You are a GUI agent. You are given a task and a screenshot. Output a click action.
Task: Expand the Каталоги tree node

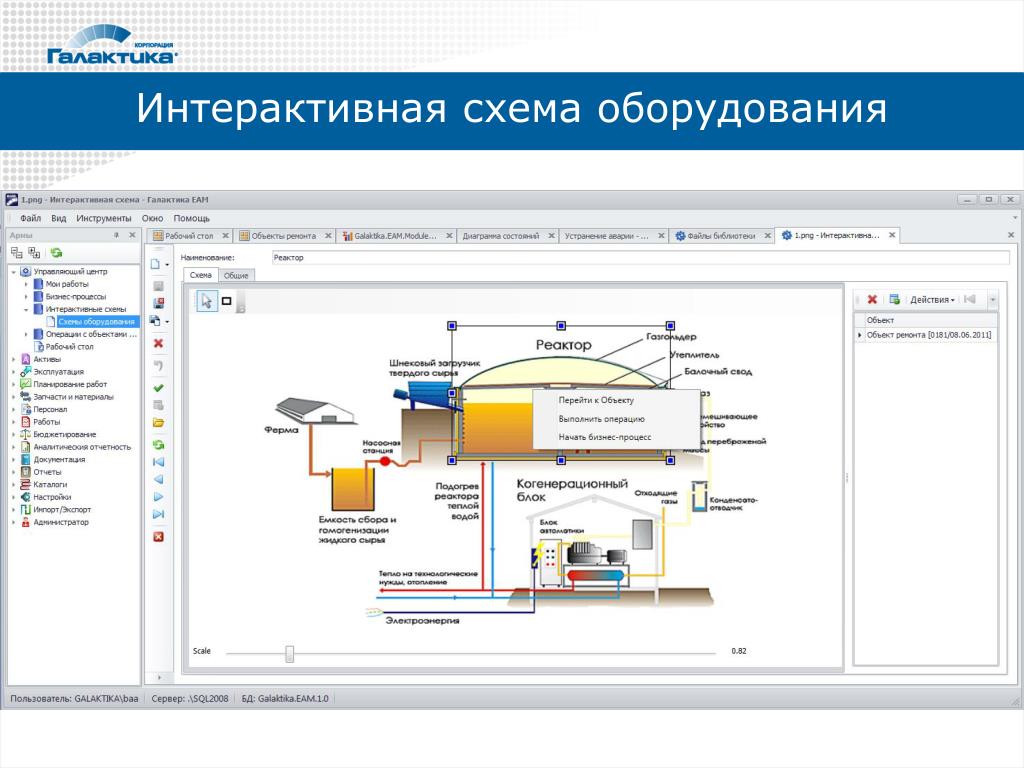click(x=14, y=485)
